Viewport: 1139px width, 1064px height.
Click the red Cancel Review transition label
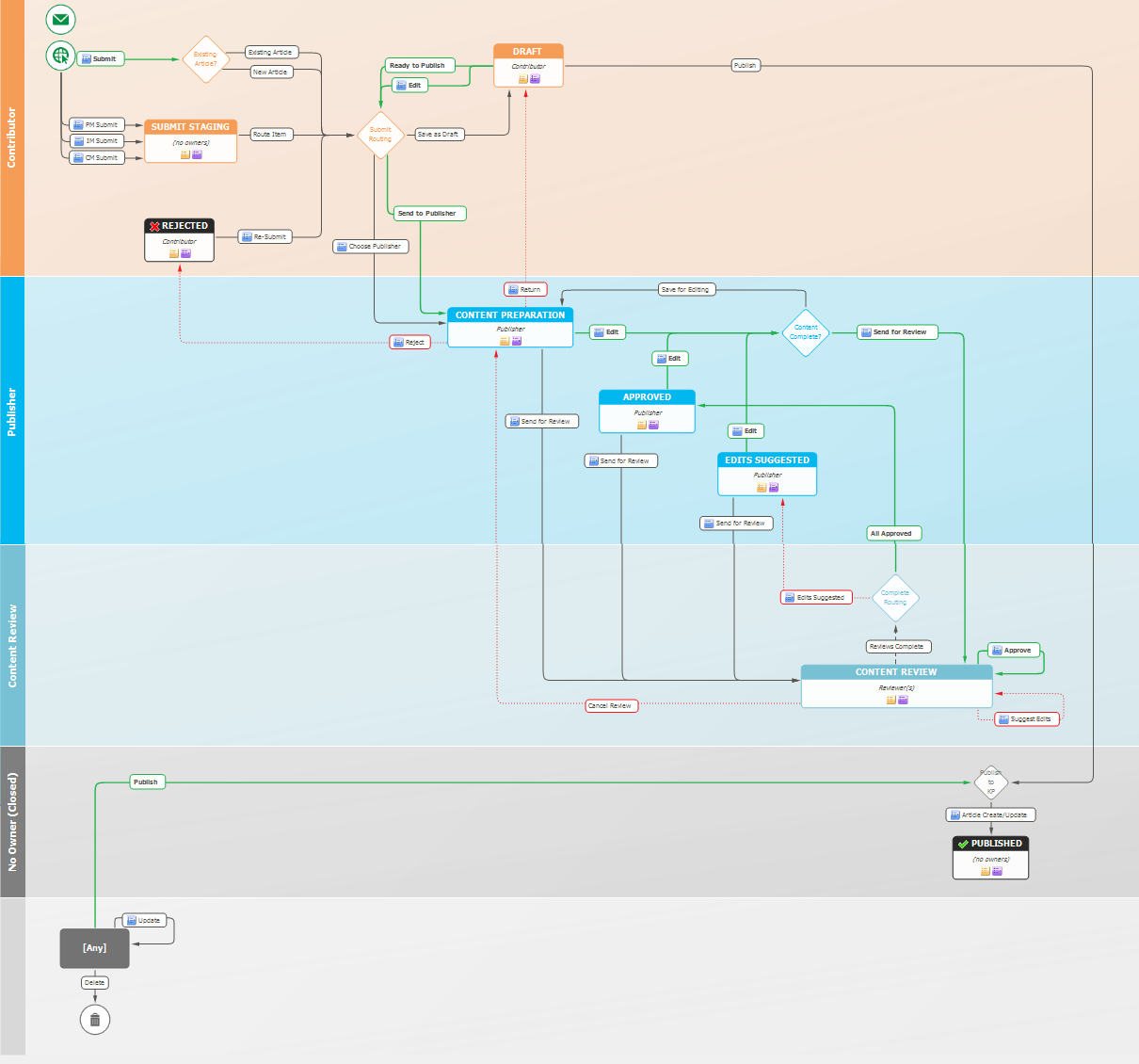tap(610, 705)
